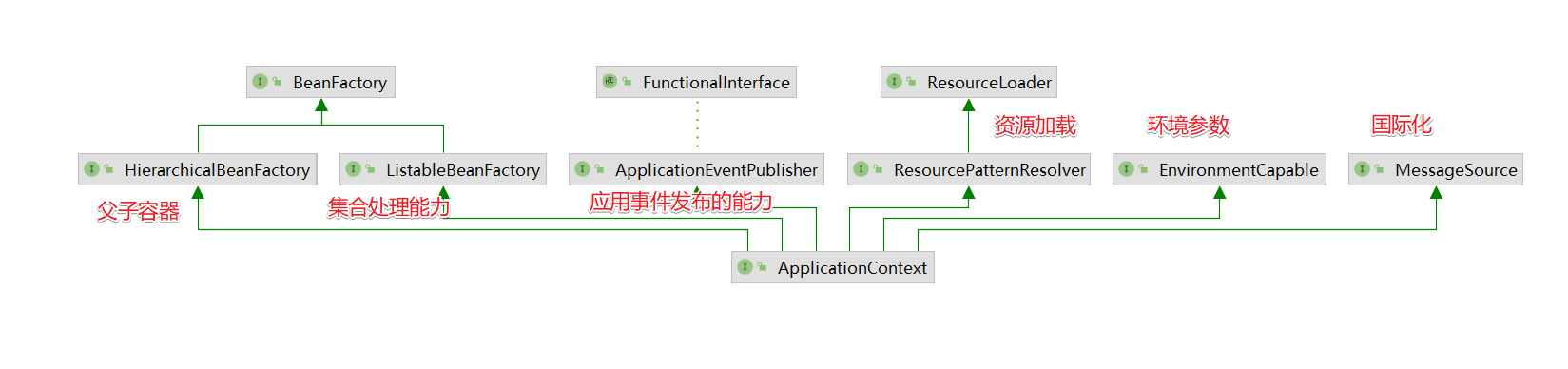Click the red annotation 父子容器
Image resolution: width=1568 pixels, height=369 pixels.
tap(139, 211)
